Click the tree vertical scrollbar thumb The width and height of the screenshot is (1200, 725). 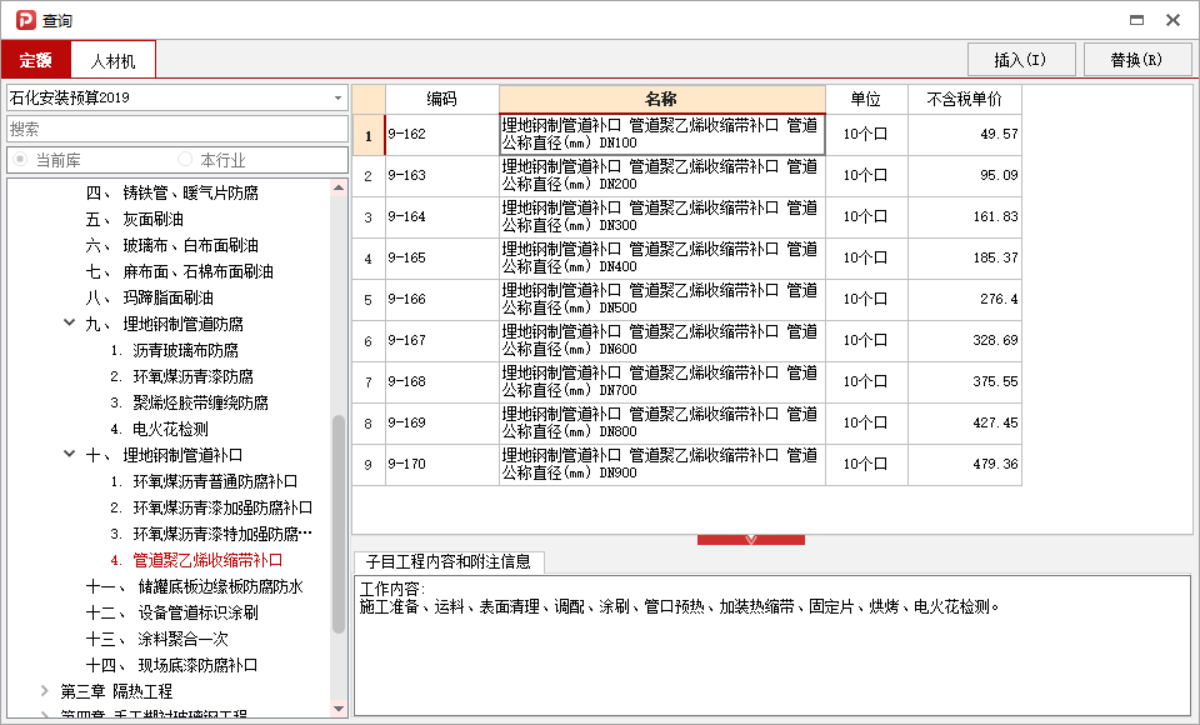[339, 523]
